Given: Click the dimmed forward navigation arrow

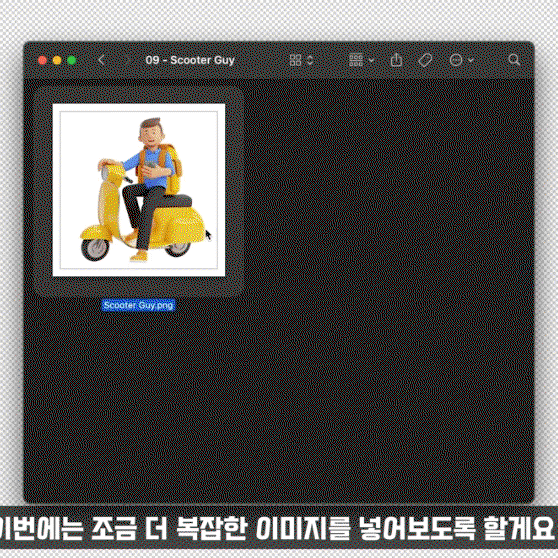Looking at the screenshot, I should click(x=125, y=60).
